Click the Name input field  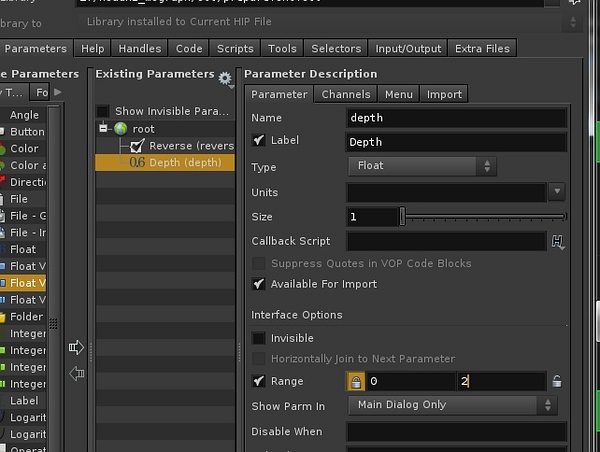456,118
